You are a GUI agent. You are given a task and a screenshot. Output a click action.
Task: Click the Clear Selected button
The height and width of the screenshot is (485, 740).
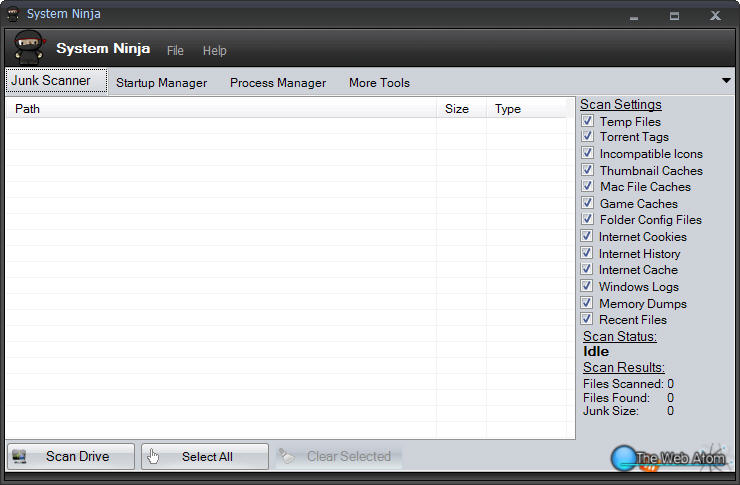pyautogui.click(x=339, y=456)
